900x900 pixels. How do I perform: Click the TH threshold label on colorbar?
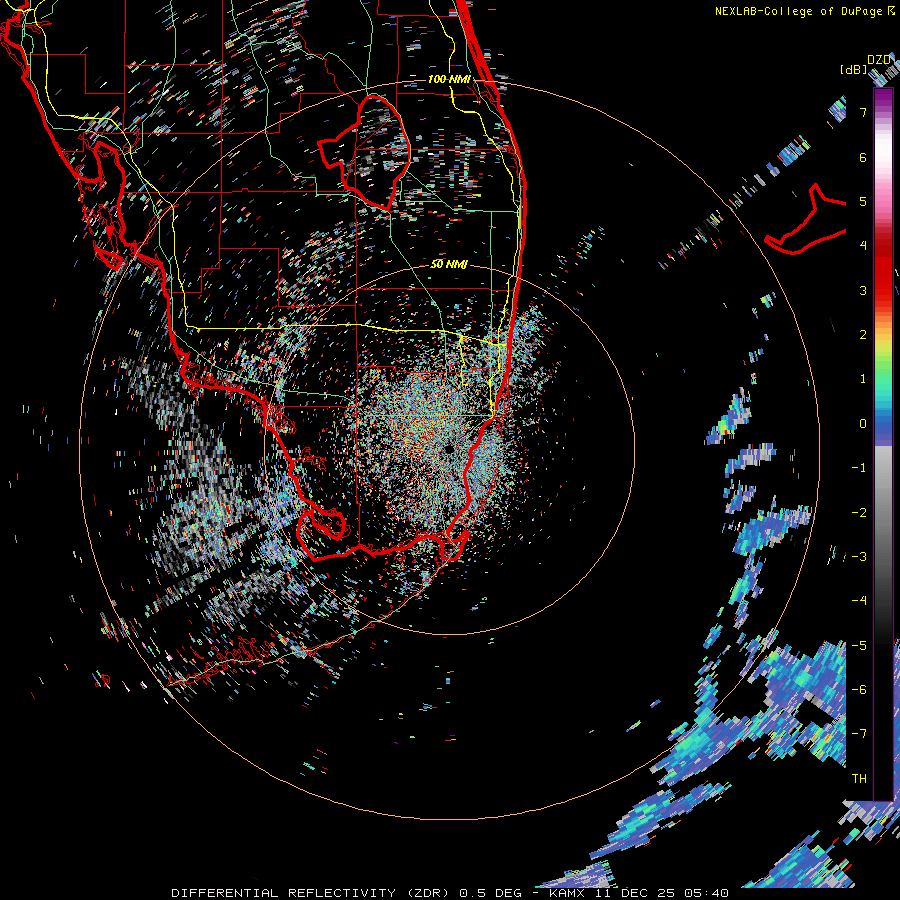(x=859, y=779)
